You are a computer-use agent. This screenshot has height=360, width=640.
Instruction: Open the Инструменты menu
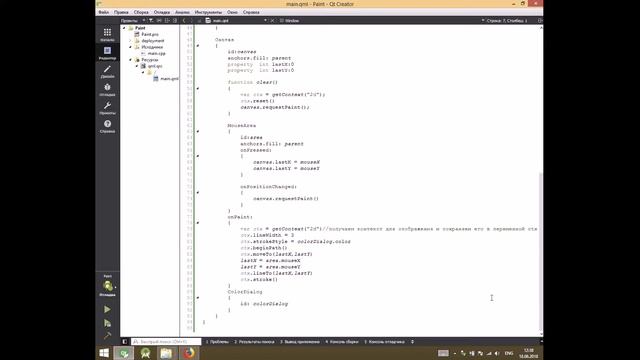pos(209,12)
